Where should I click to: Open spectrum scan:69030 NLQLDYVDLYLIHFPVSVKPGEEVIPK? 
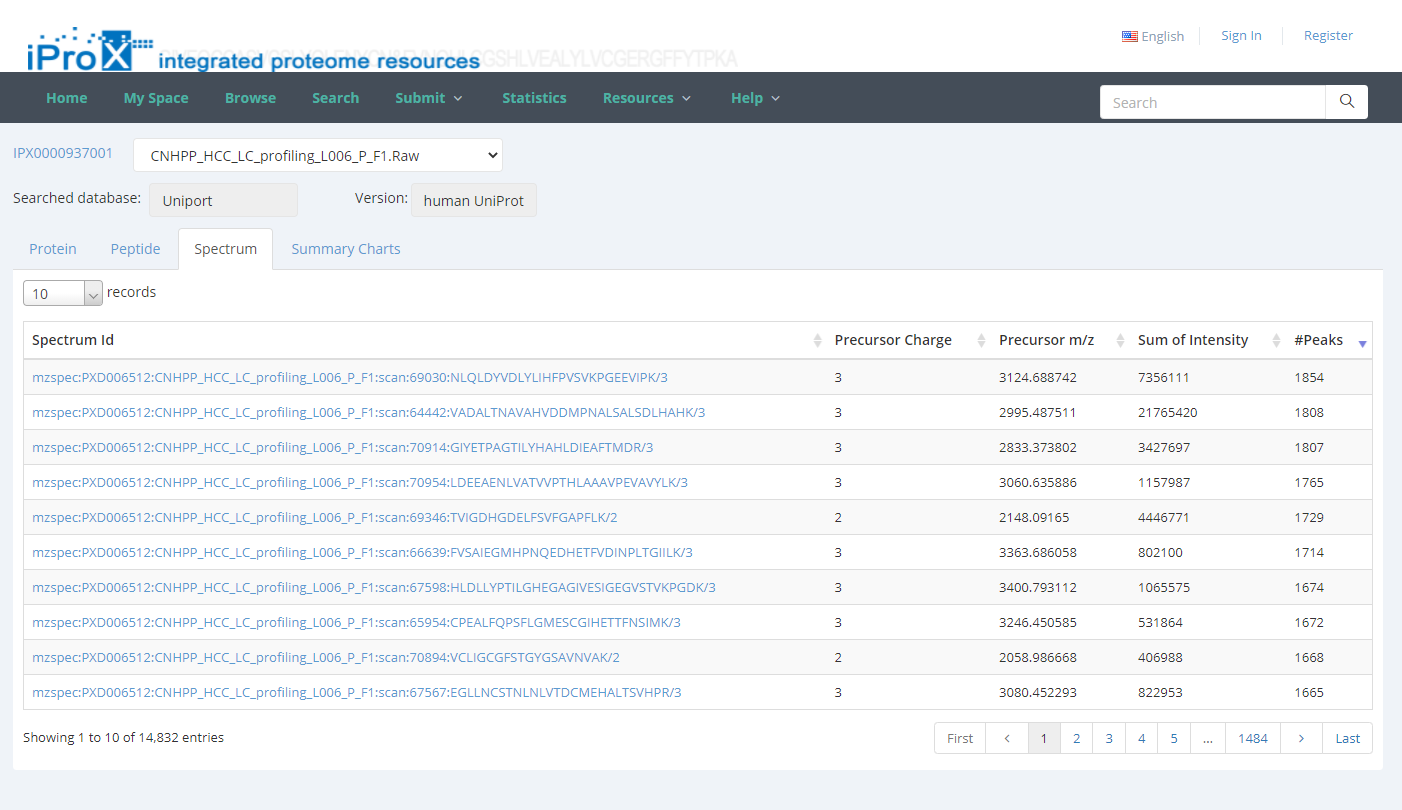click(x=350, y=378)
